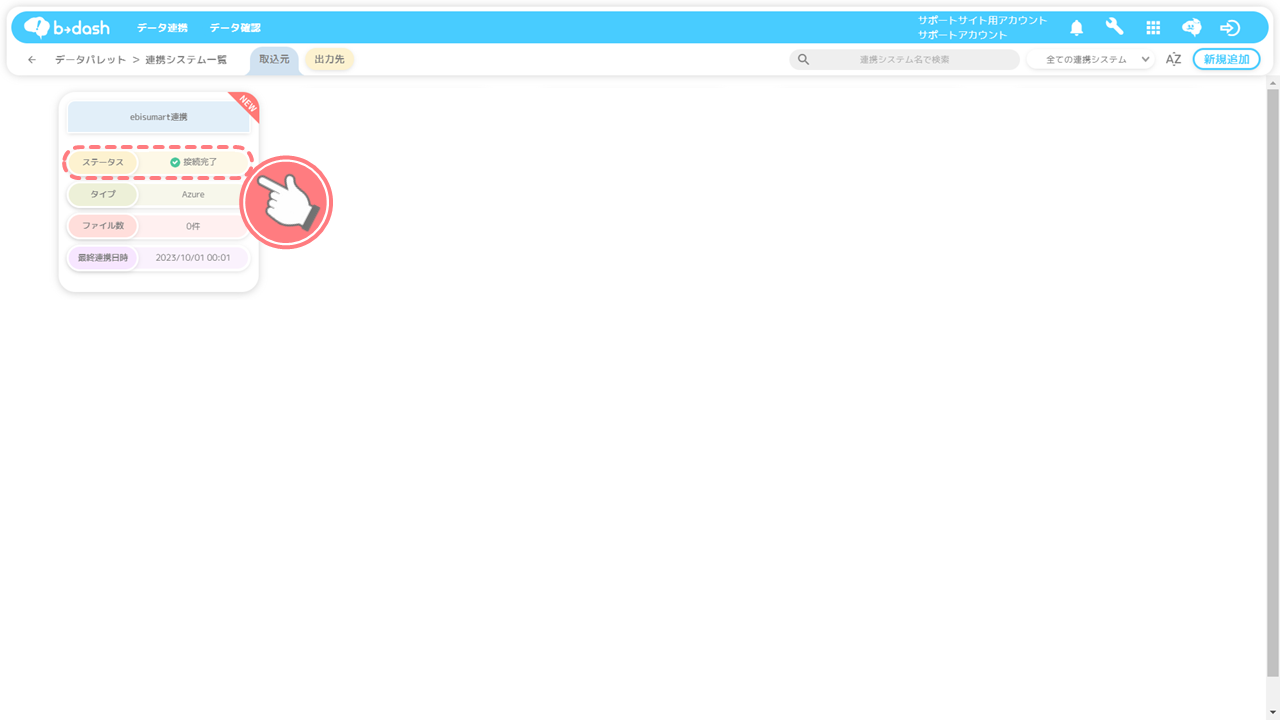Click the タイプ label on card
The height and width of the screenshot is (720, 1280).
click(x=103, y=194)
